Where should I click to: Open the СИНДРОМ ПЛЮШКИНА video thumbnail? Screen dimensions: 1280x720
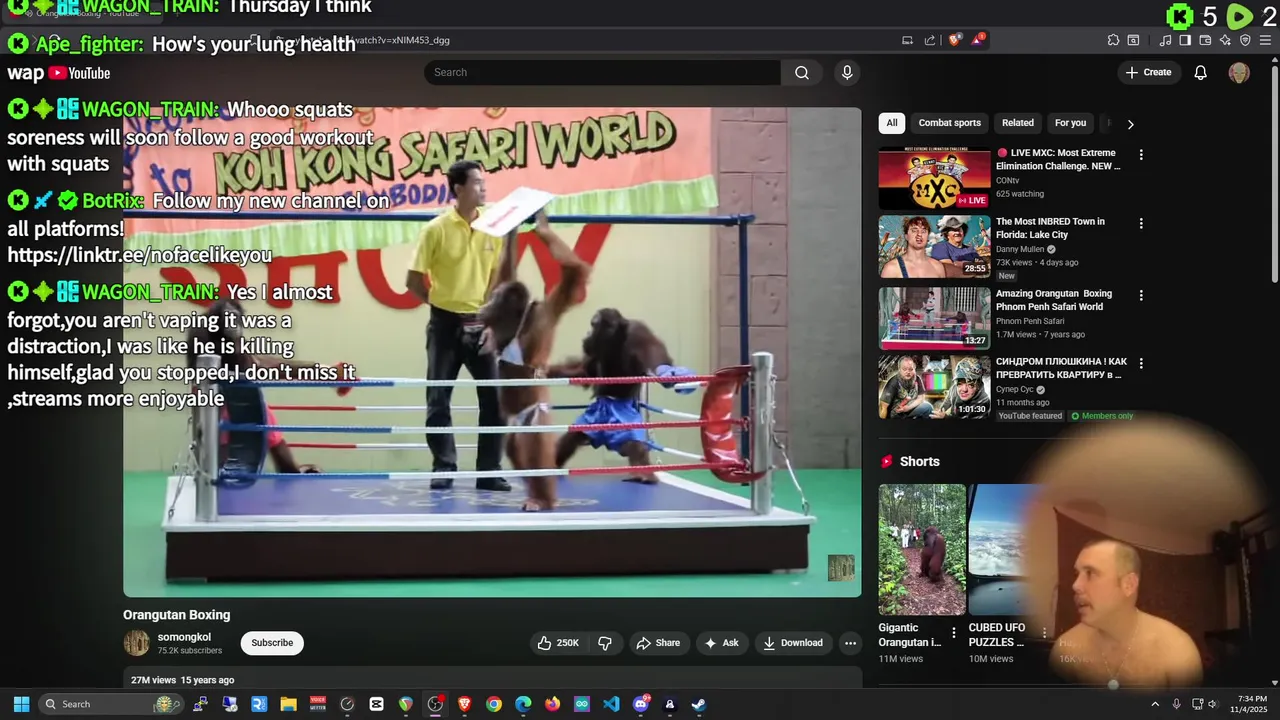[934, 387]
